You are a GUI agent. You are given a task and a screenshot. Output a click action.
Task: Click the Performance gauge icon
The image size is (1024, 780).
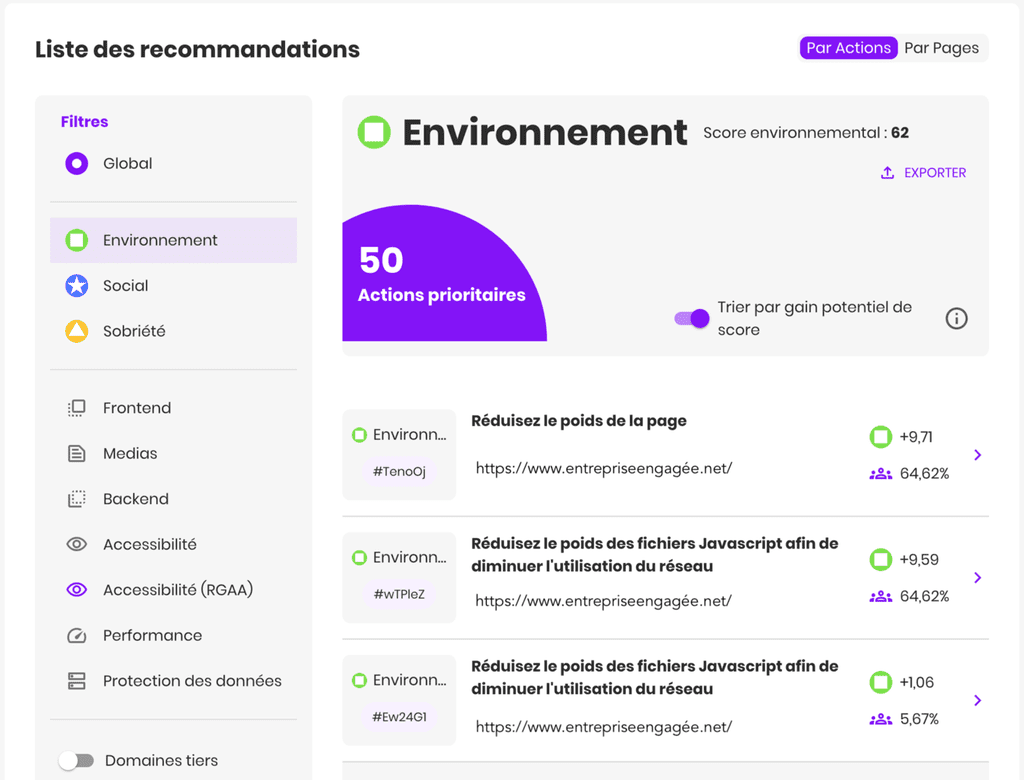click(76, 636)
